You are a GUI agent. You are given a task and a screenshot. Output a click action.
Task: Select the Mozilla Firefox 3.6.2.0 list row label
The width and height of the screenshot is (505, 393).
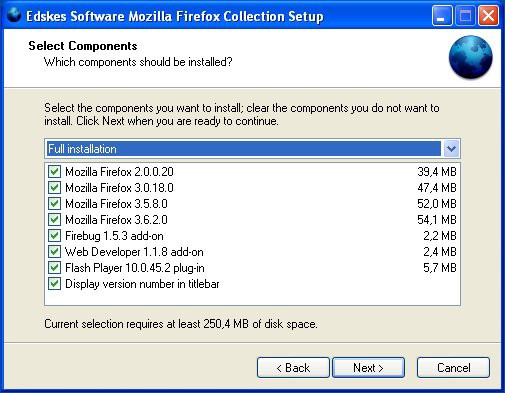click(x=116, y=220)
